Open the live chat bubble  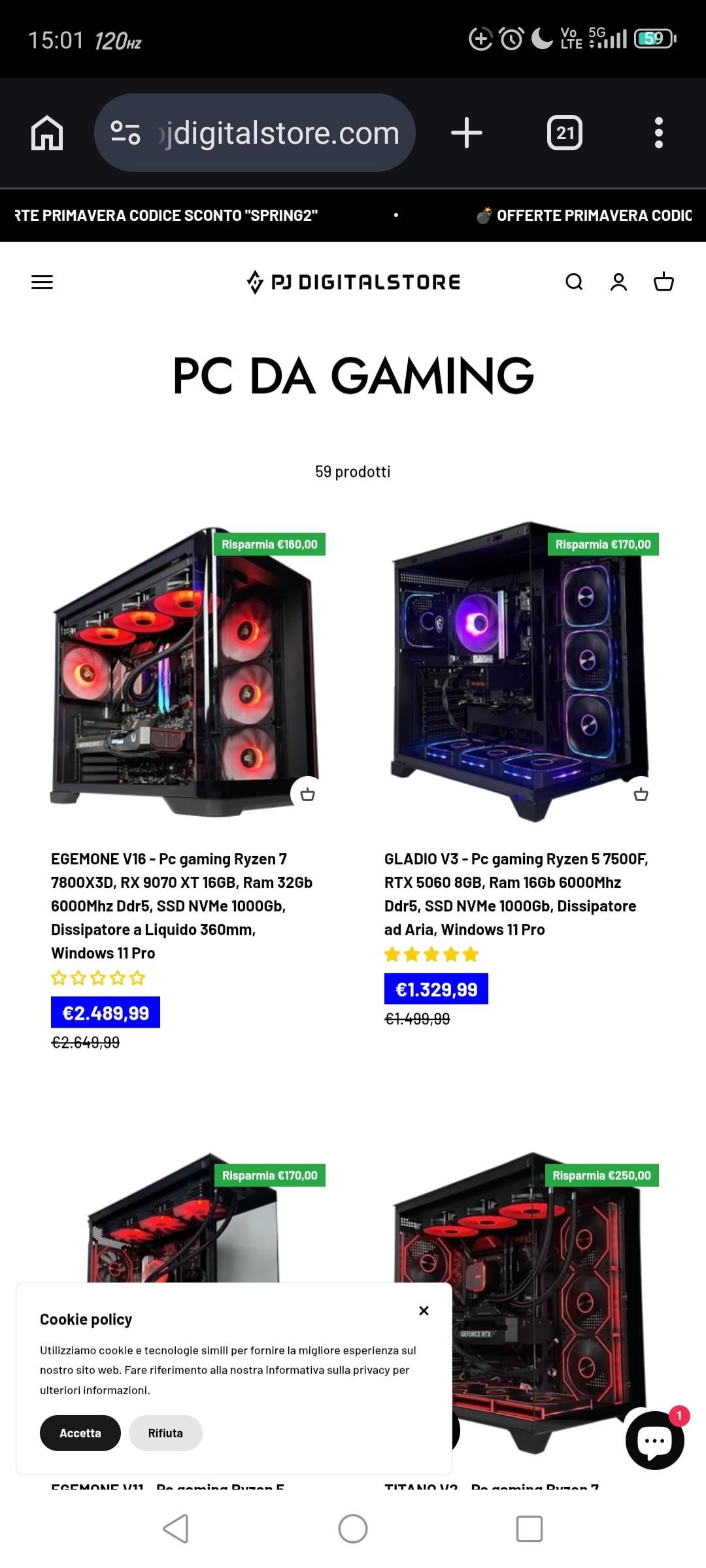point(654,1440)
